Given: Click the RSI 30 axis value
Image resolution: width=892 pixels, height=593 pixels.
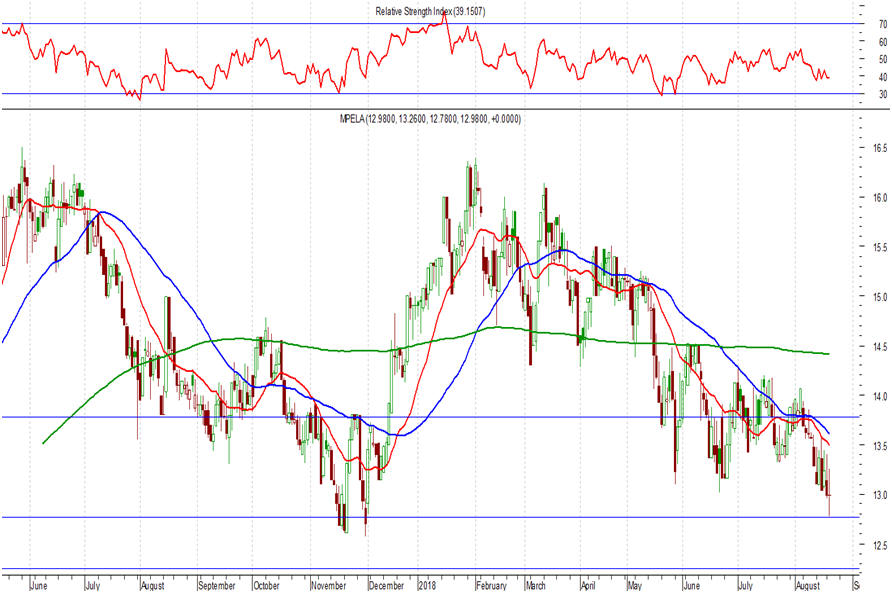Looking at the screenshot, I should (883, 94).
